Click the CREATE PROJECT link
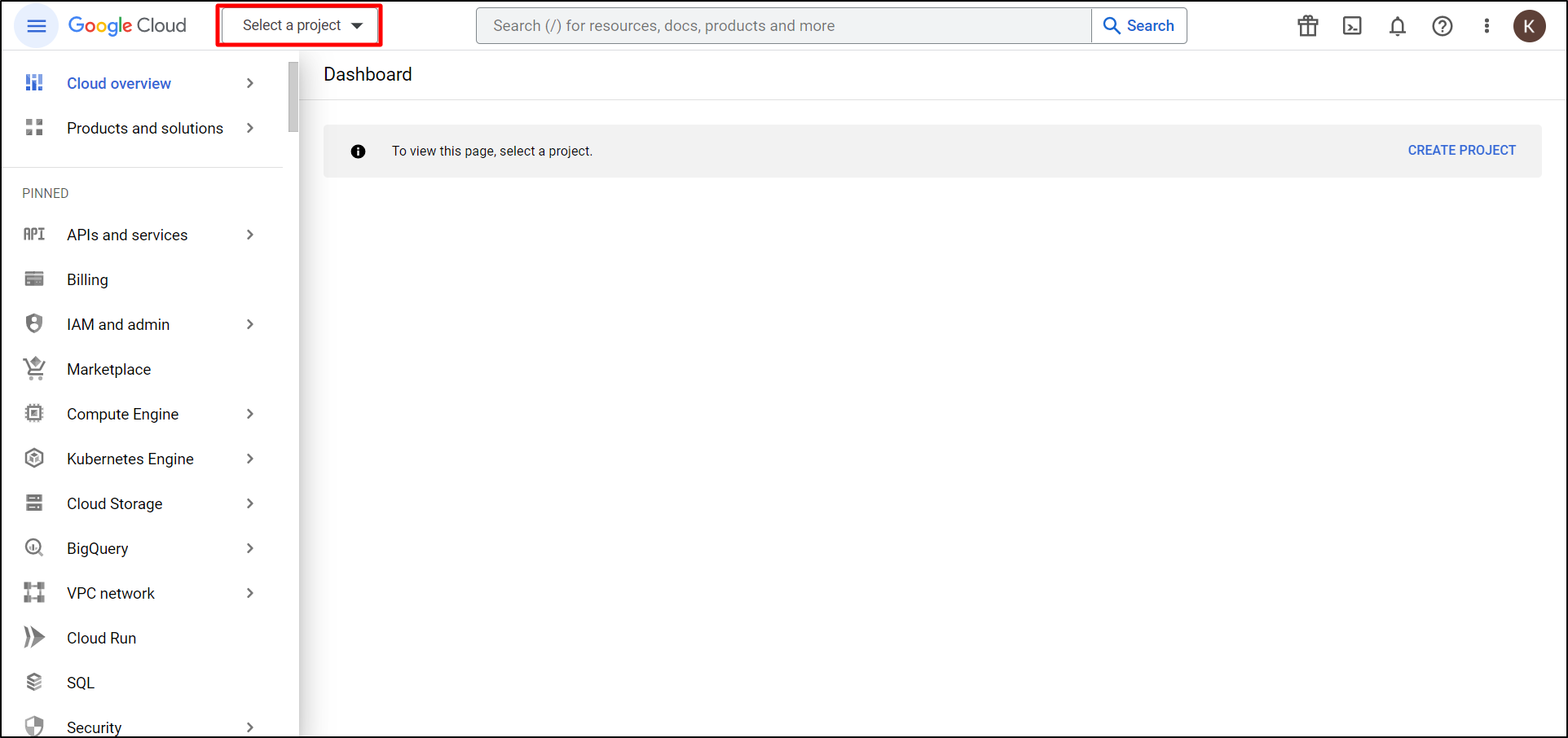This screenshot has width=1568, height=738. [x=1461, y=150]
